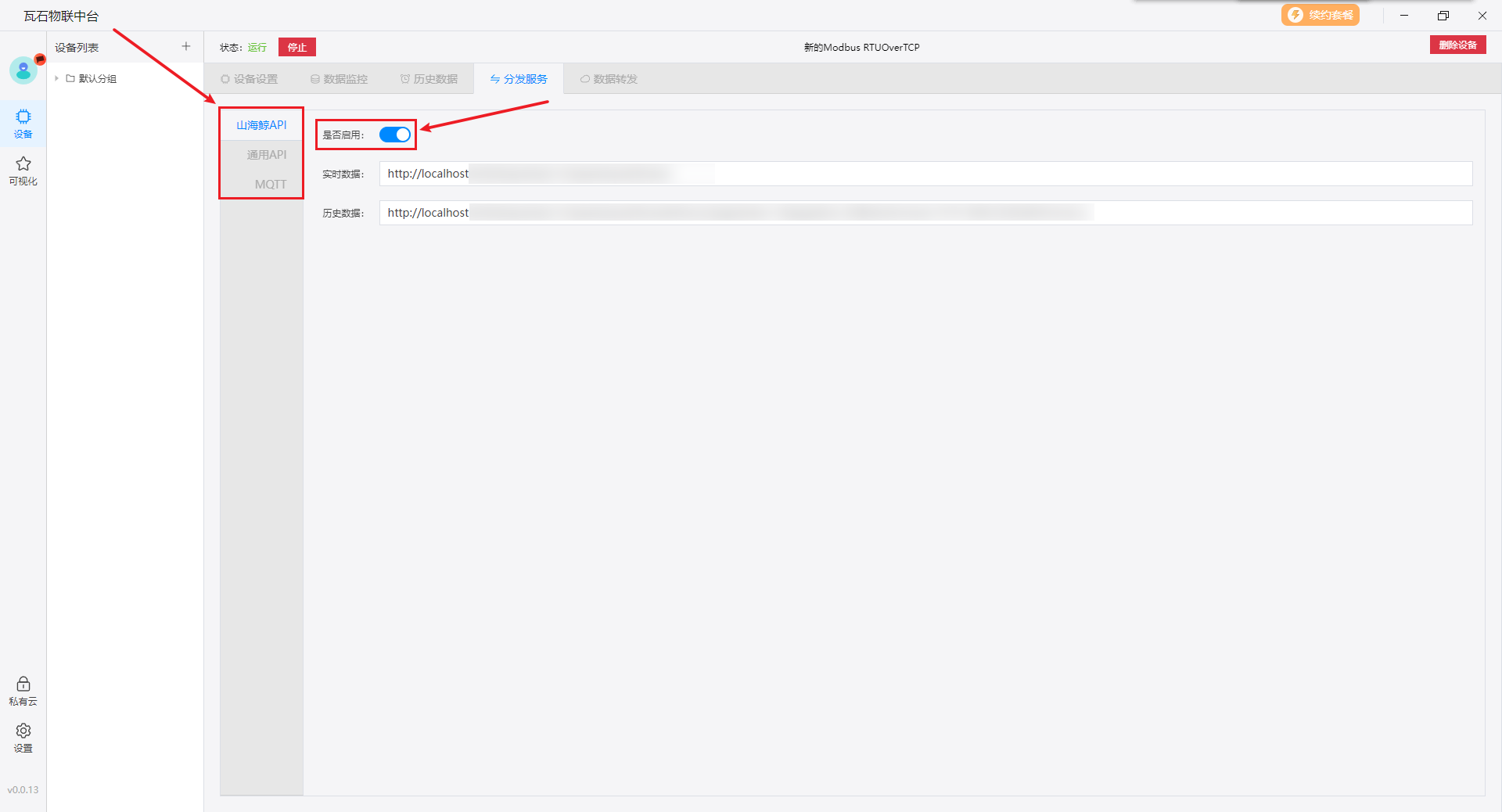The height and width of the screenshot is (812, 1502).
Task: Select the MQTT side tab
Action: point(270,185)
